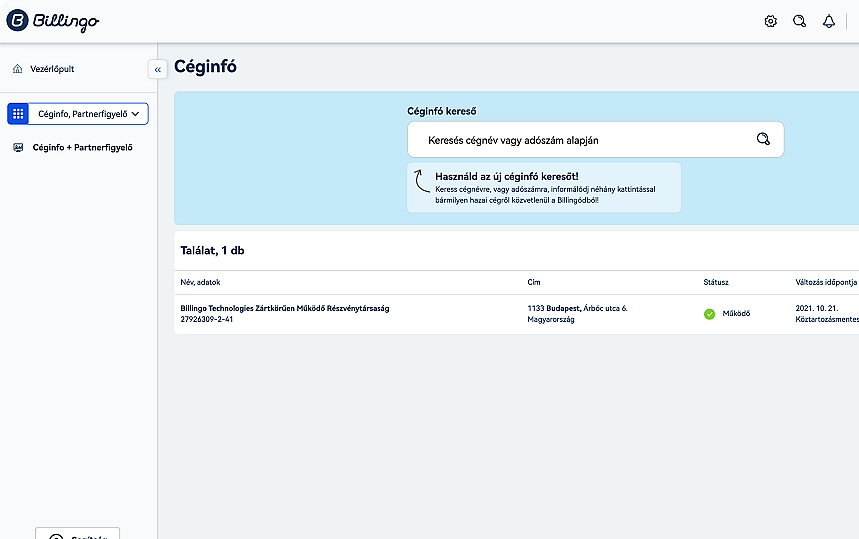Image resolution: width=859 pixels, height=539 pixels.
Task: Click the Név, adatok column header
Action: 200,282
